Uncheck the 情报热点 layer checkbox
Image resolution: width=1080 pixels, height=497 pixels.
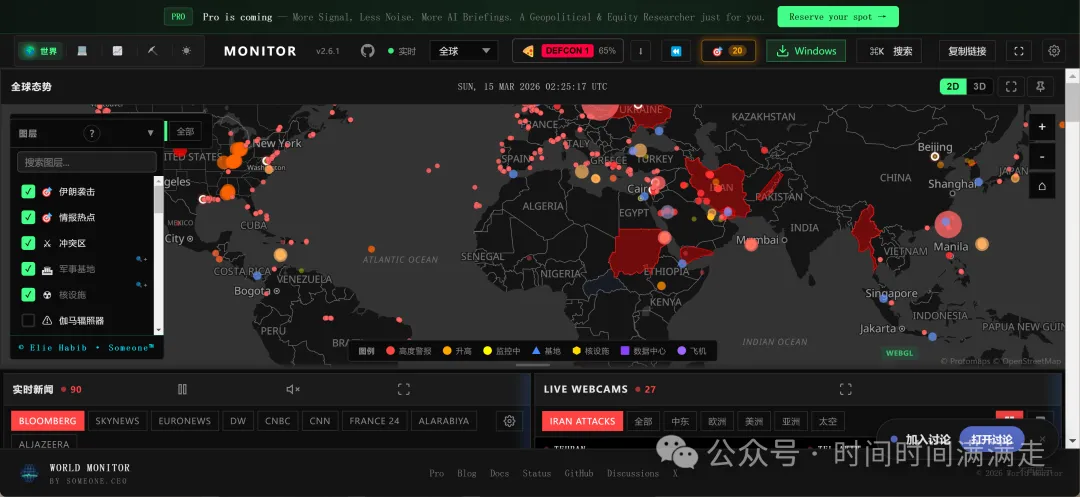click(x=28, y=217)
